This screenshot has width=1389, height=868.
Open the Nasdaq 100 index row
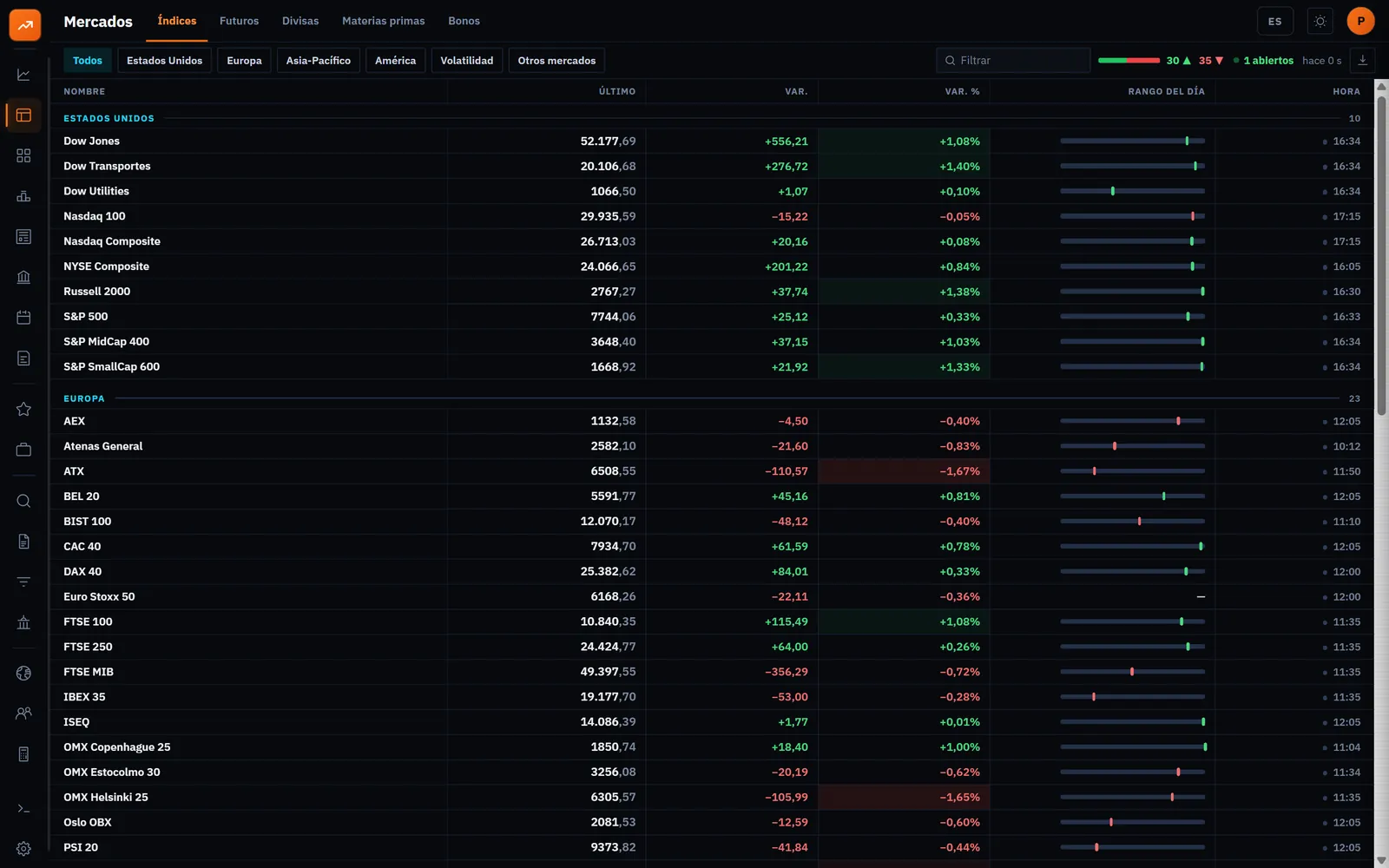point(712,217)
